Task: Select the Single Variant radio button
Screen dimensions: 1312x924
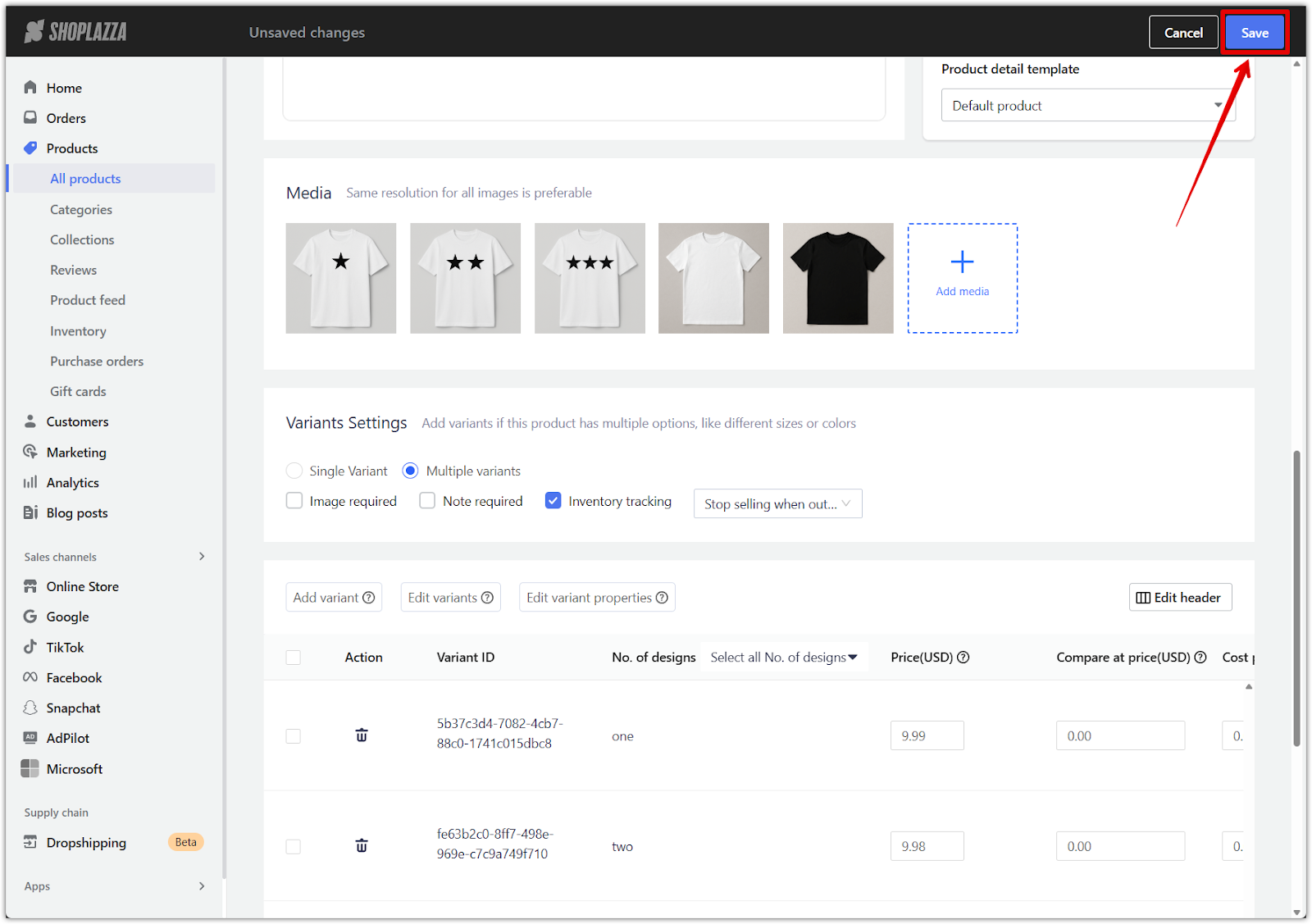Action: point(294,471)
